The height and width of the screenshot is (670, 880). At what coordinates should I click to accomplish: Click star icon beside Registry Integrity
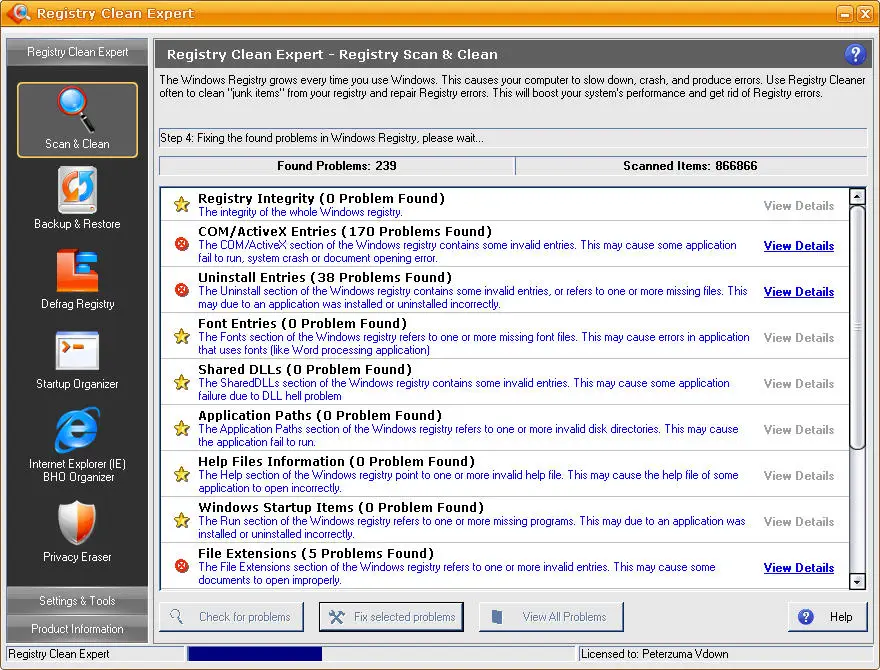tap(181, 204)
